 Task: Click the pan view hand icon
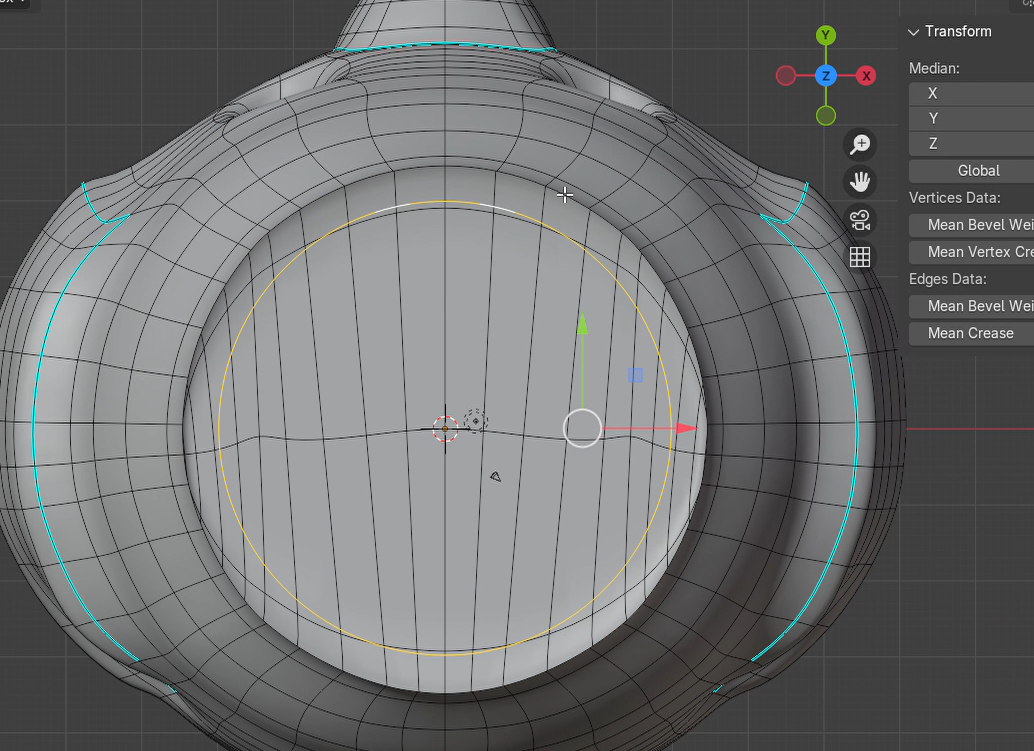tap(860, 182)
